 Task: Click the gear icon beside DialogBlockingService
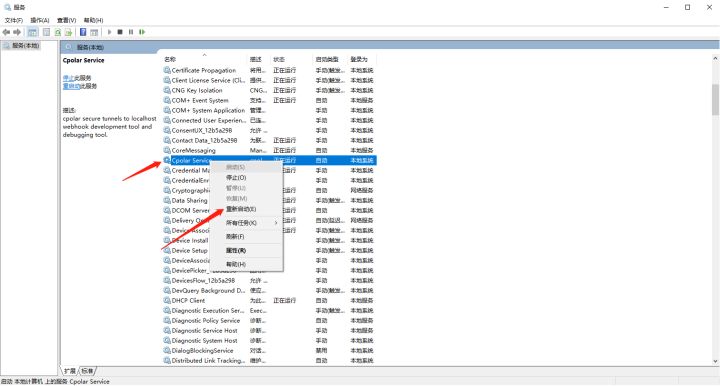(x=167, y=351)
